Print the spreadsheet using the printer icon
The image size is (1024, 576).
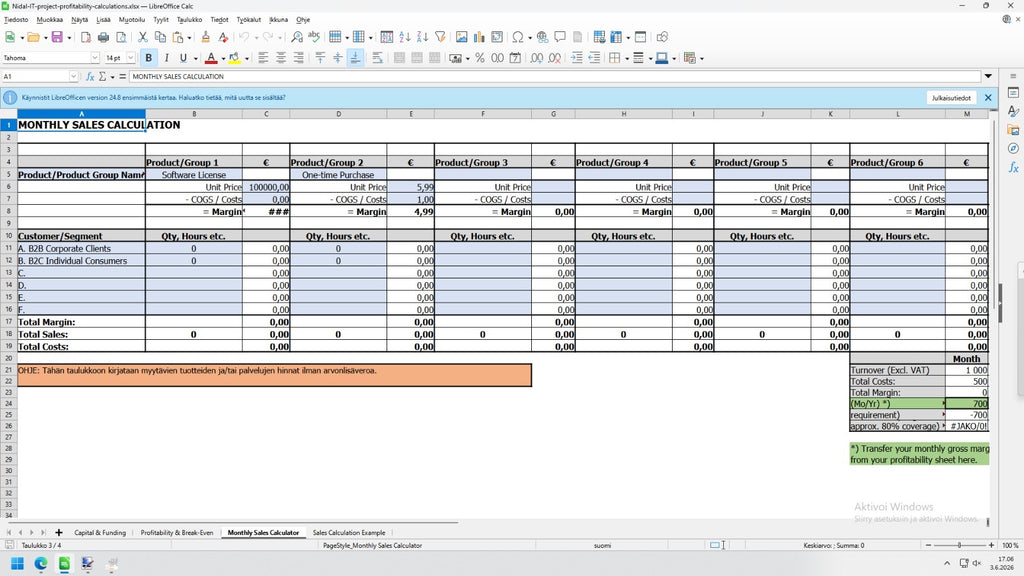(103, 37)
